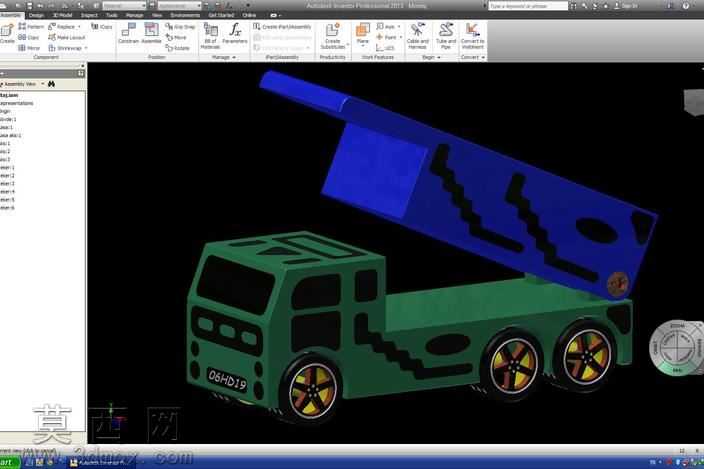Select the Constrain tool
704x469 pixels.
(x=128, y=34)
